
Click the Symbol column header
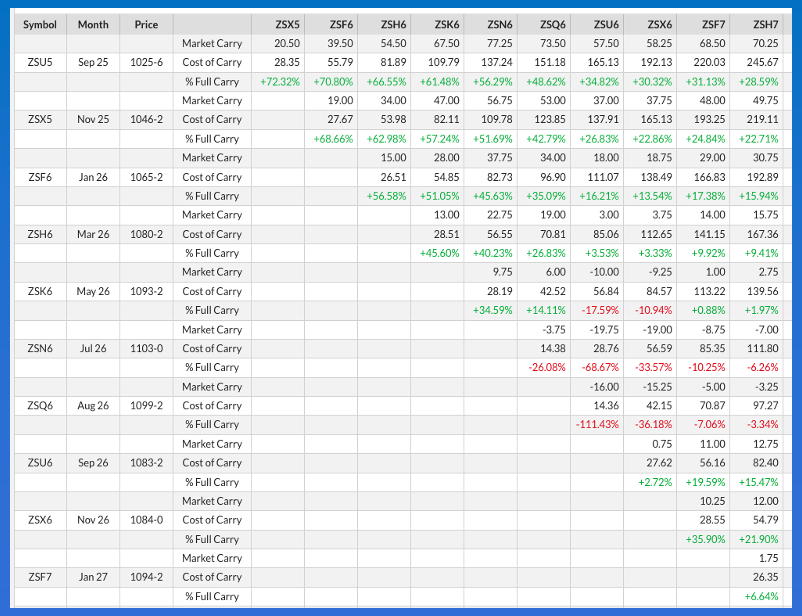point(40,25)
